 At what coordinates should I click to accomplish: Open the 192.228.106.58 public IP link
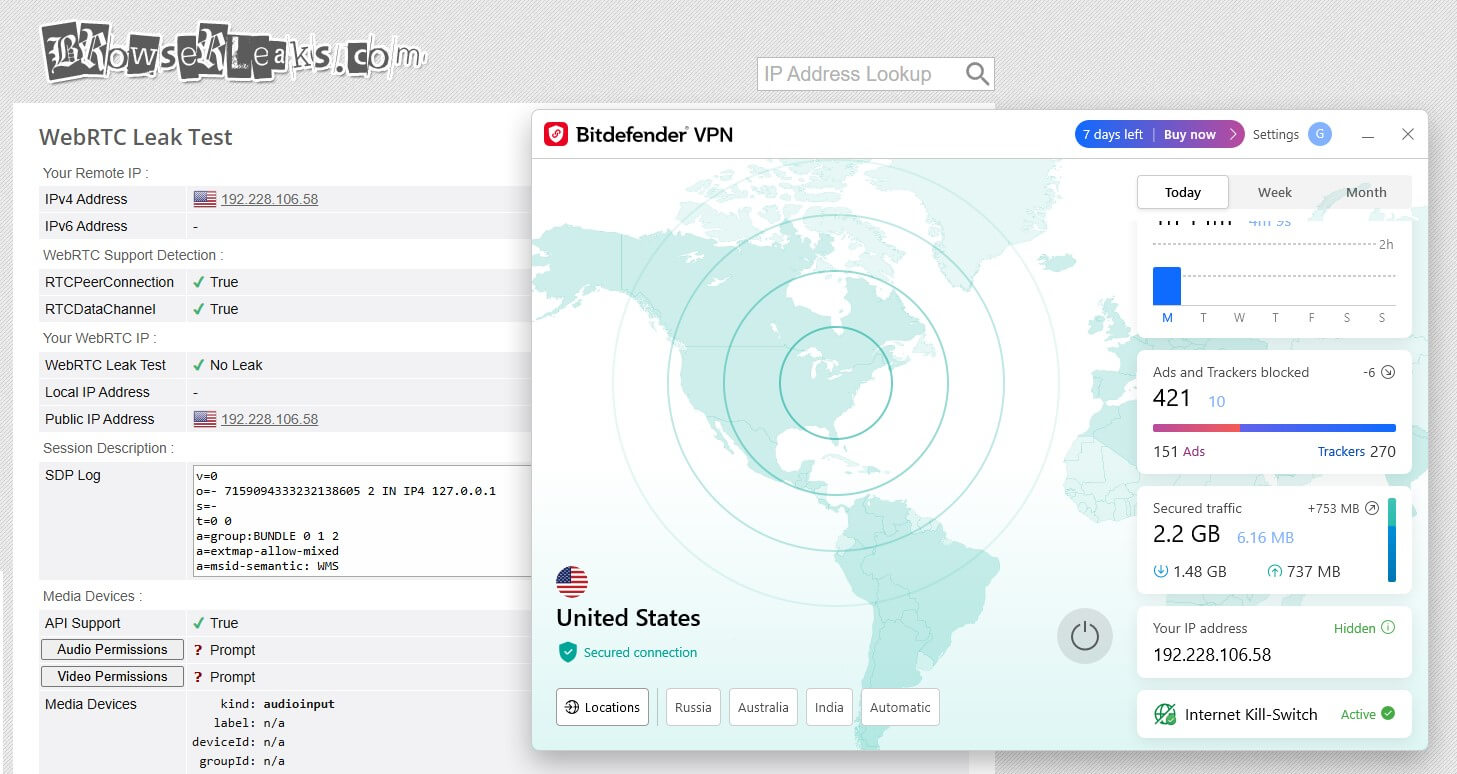269,419
